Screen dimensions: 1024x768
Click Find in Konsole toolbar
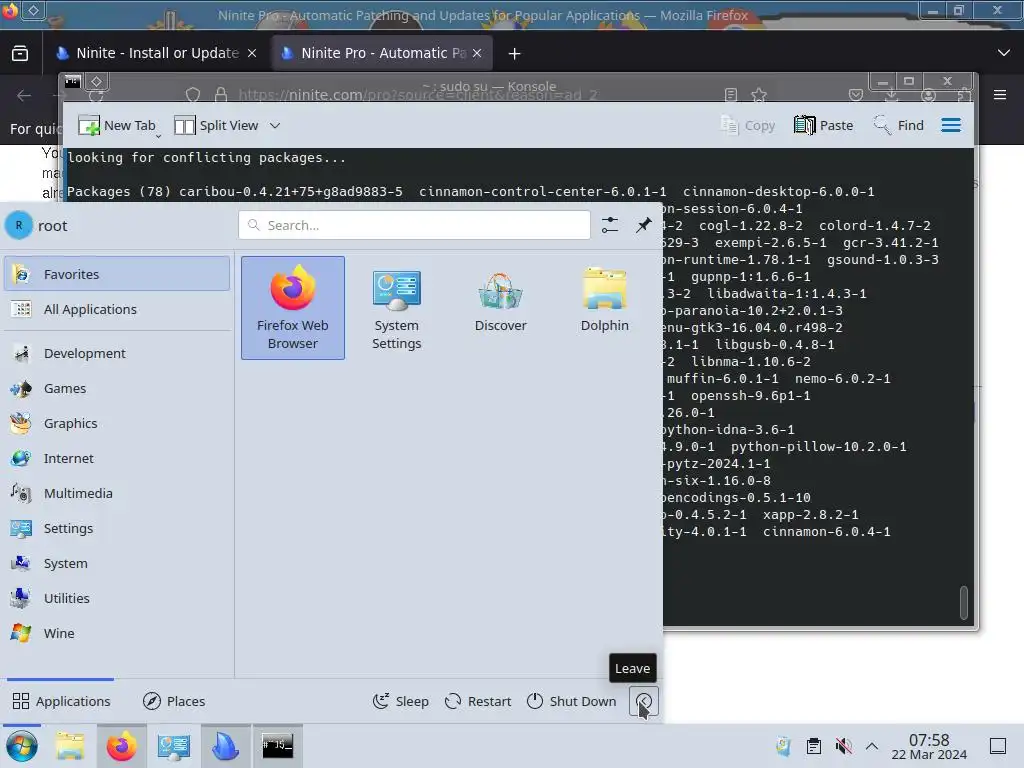tap(898, 125)
